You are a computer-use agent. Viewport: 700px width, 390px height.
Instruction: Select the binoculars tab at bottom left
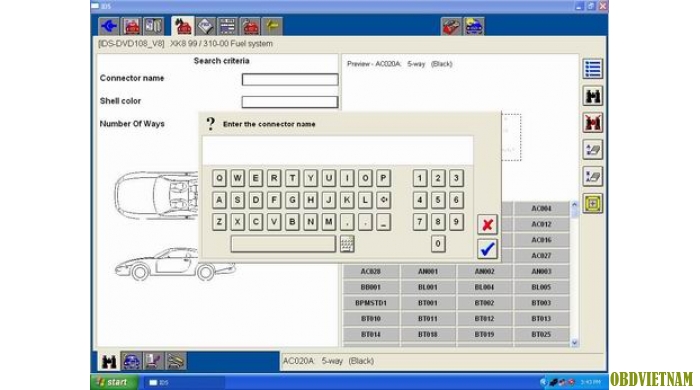click(108, 361)
